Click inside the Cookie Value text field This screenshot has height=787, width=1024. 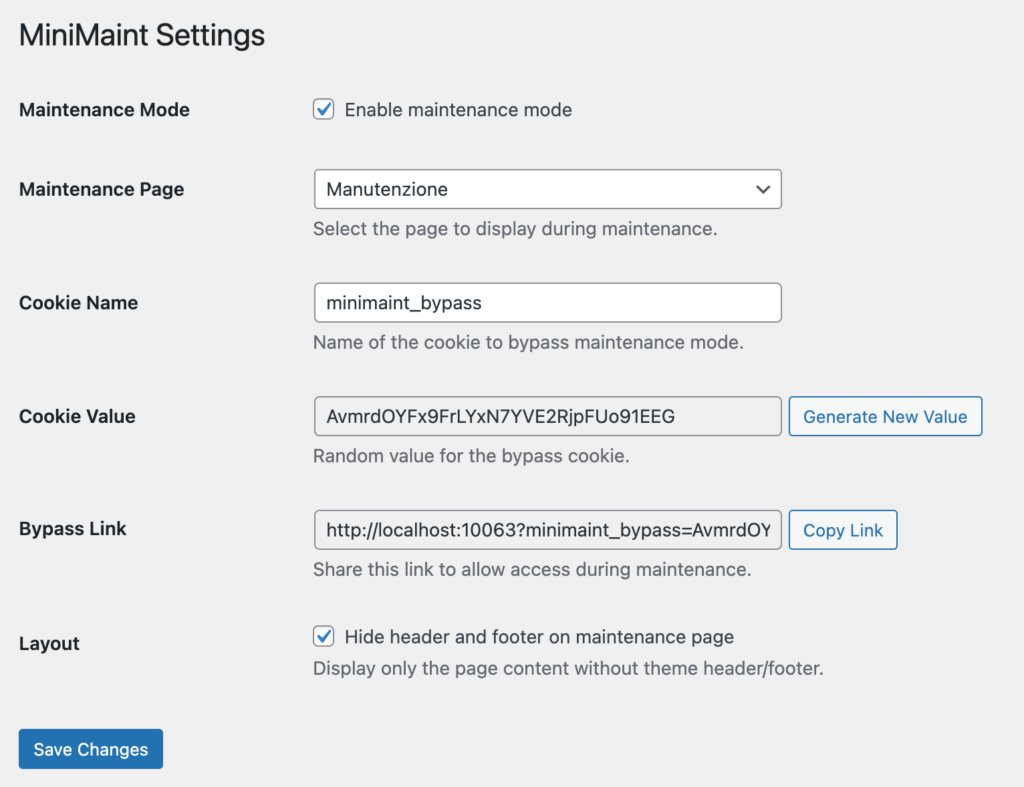tap(546, 417)
